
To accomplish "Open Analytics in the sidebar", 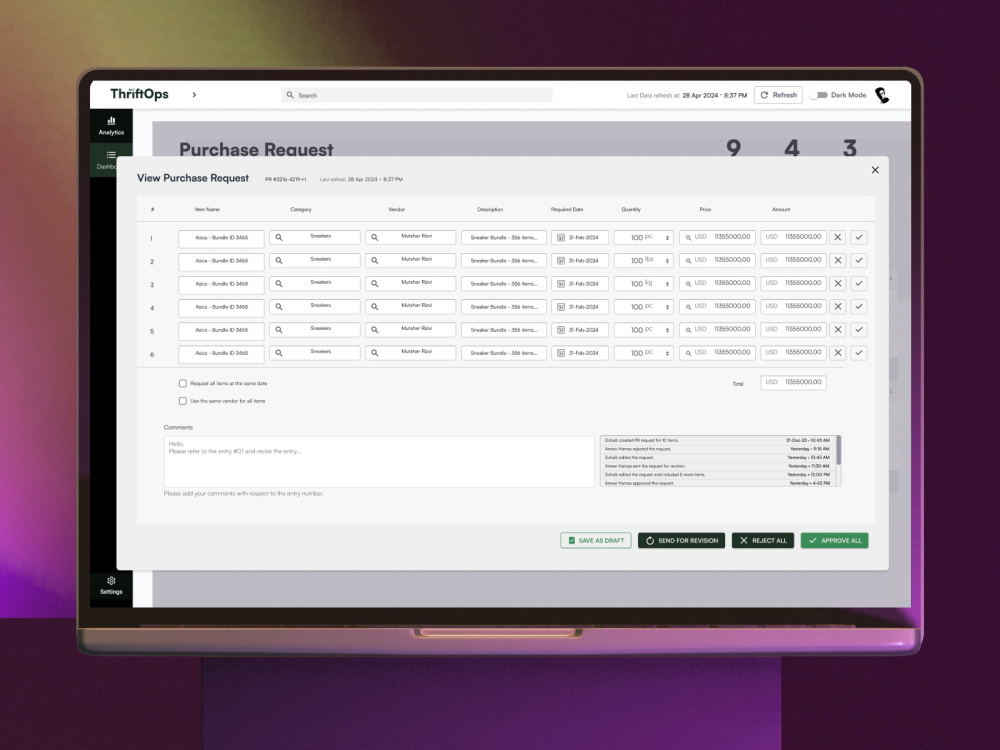I will (111, 126).
